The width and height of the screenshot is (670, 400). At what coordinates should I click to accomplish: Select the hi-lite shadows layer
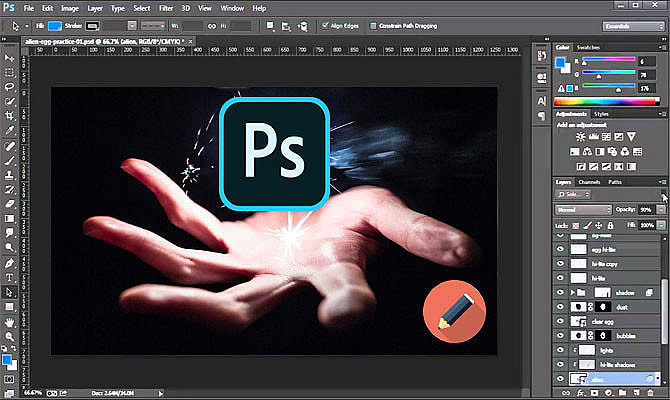point(608,365)
